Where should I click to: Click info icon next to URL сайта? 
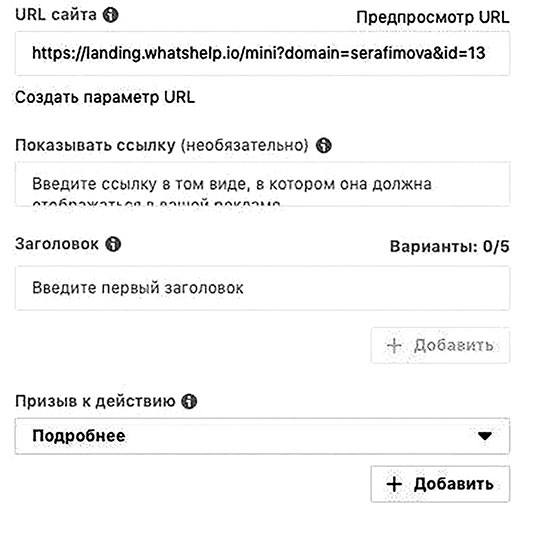[x=111, y=15]
